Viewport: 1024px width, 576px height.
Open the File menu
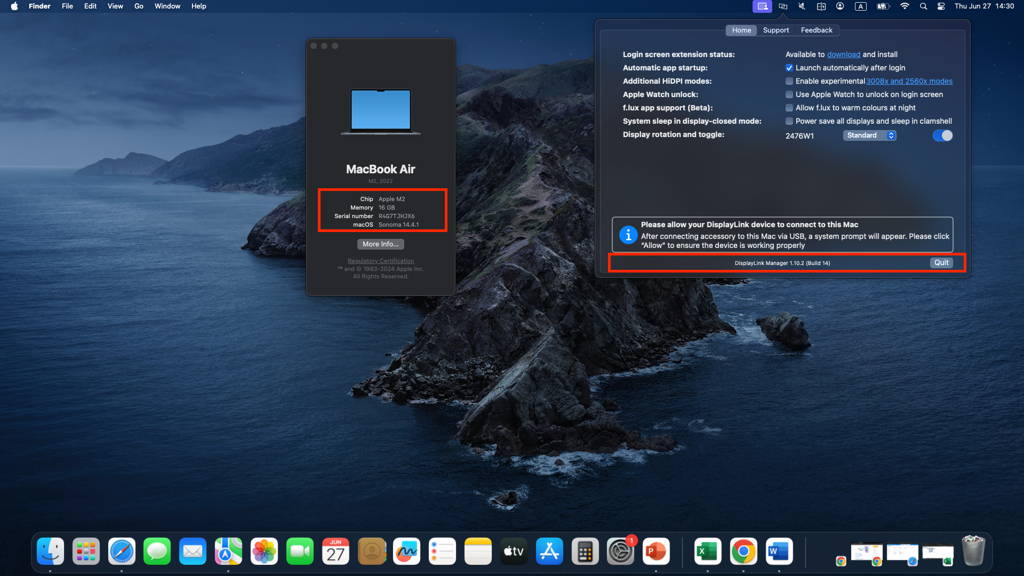coord(67,7)
